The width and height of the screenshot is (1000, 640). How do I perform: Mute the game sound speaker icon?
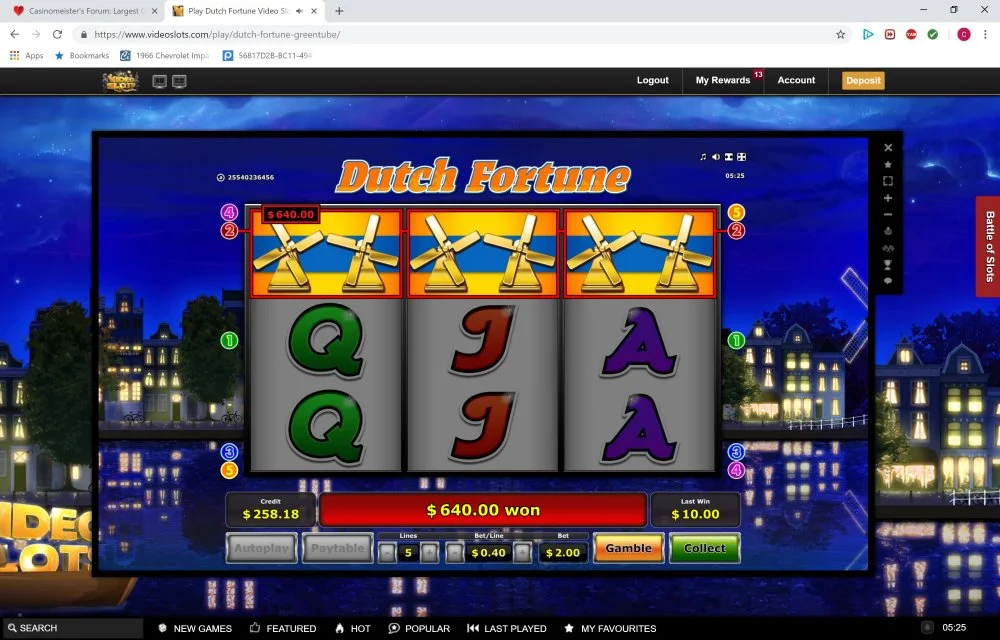pos(716,157)
